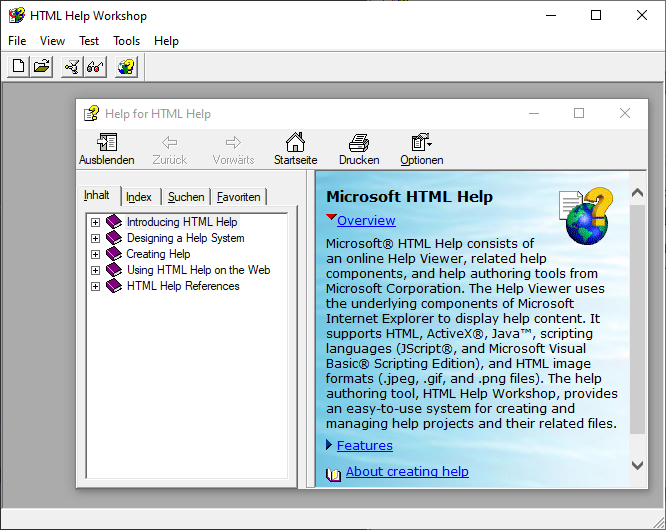
Task: Open the Optionen dropdown in help toolbar
Action: pyautogui.click(x=421, y=149)
